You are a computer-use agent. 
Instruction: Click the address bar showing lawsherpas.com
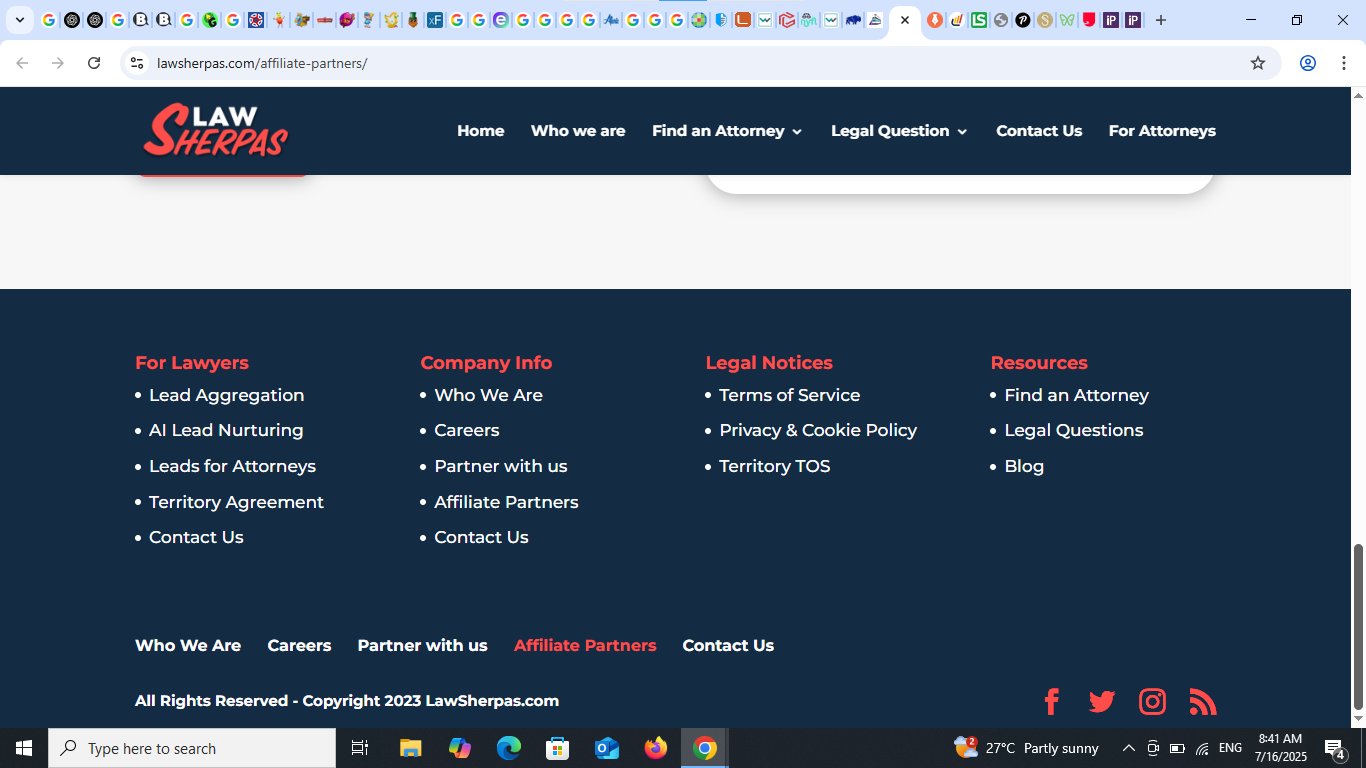point(700,63)
